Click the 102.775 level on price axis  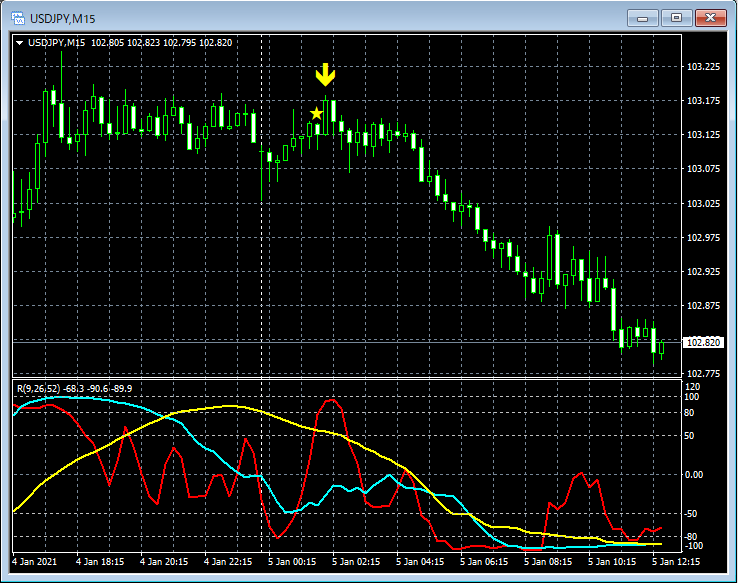click(x=705, y=374)
